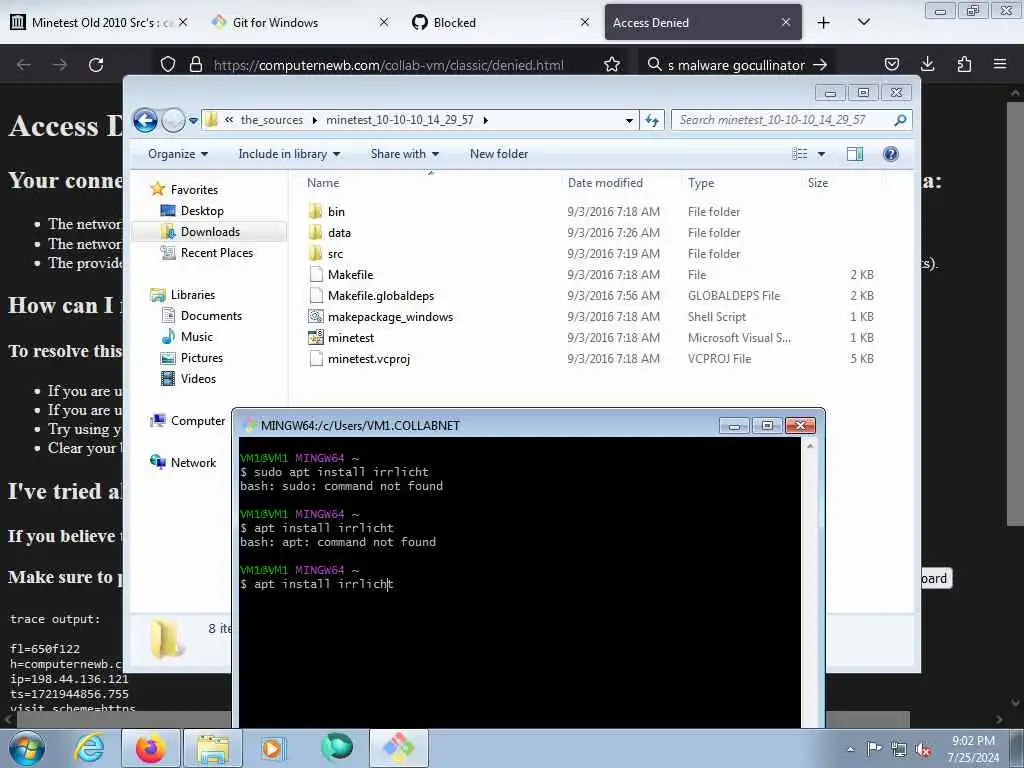Open the Documents library
1024x768 pixels.
click(x=211, y=315)
